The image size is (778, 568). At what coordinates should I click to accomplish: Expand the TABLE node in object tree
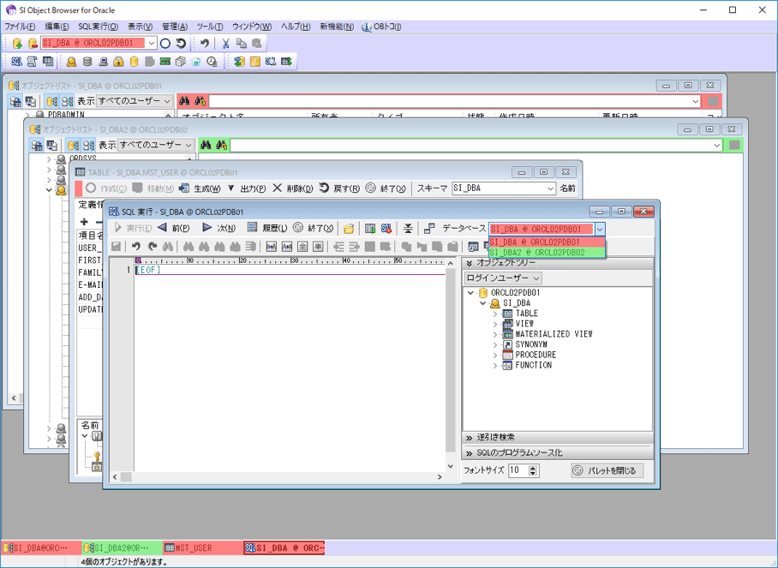click(494, 314)
